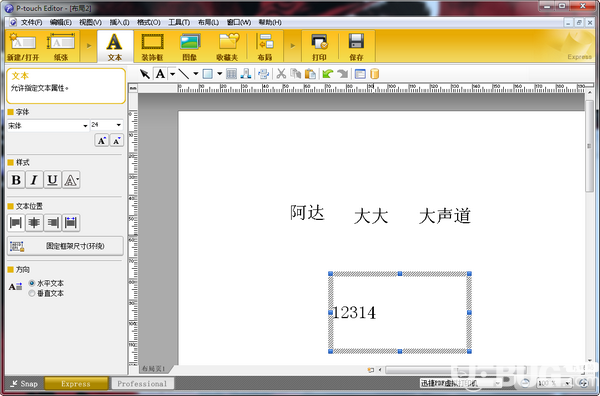Open the Format (格式) menu
The image size is (600, 396).
149,22
